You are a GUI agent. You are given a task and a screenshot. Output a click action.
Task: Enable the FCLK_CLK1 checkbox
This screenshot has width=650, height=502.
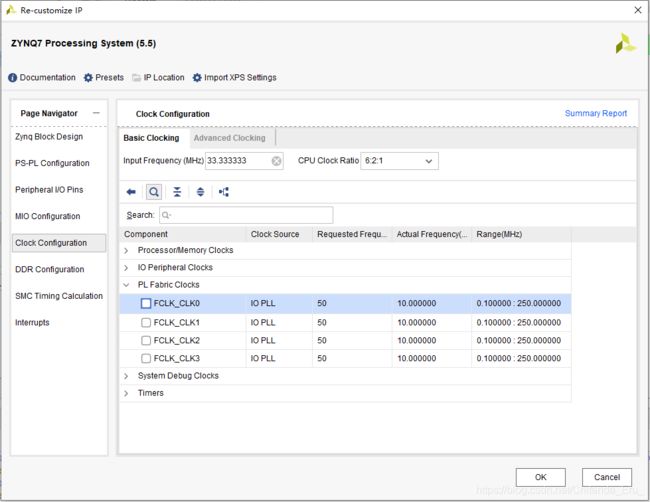pos(146,323)
